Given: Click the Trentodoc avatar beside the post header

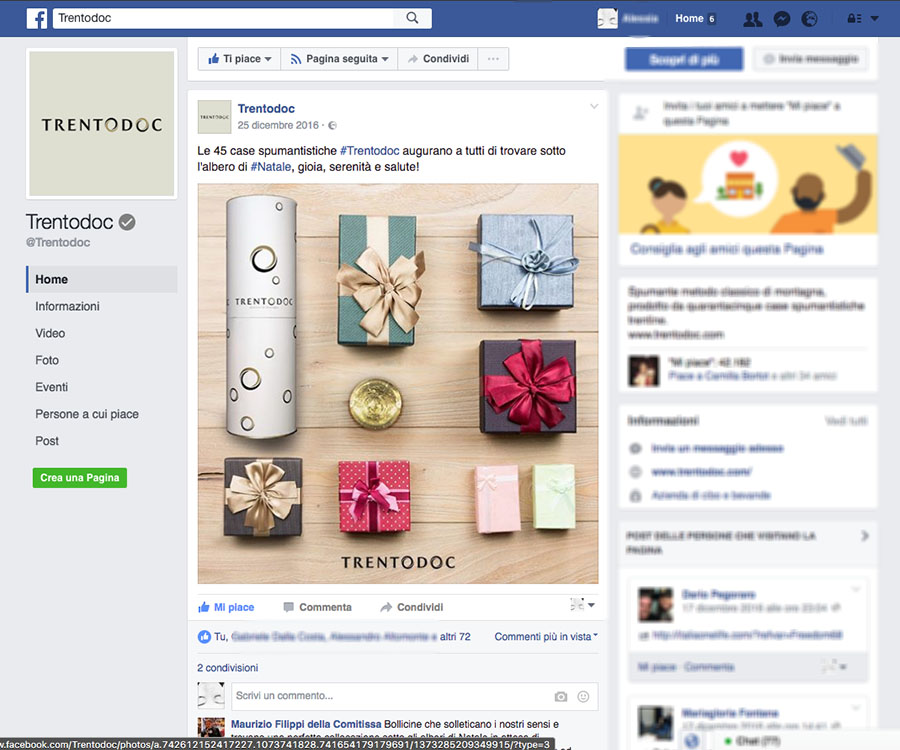Looking at the screenshot, I should 214,117.
